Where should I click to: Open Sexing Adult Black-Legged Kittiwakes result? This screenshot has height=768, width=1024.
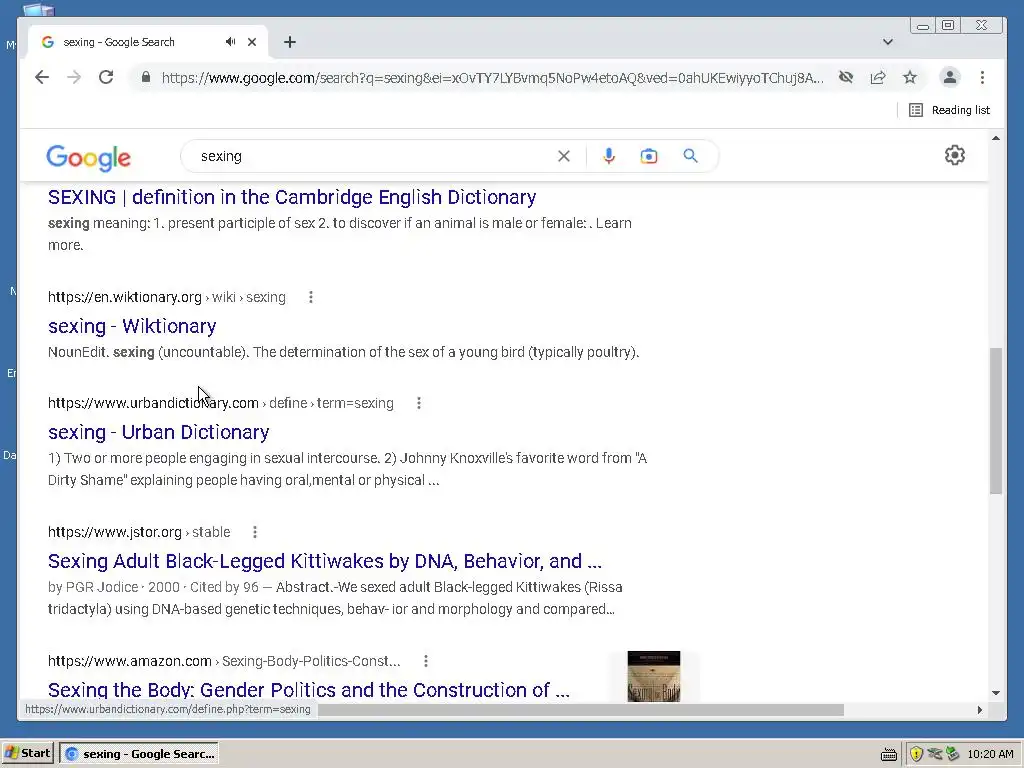pyautogui.click(x=325, y=561)
